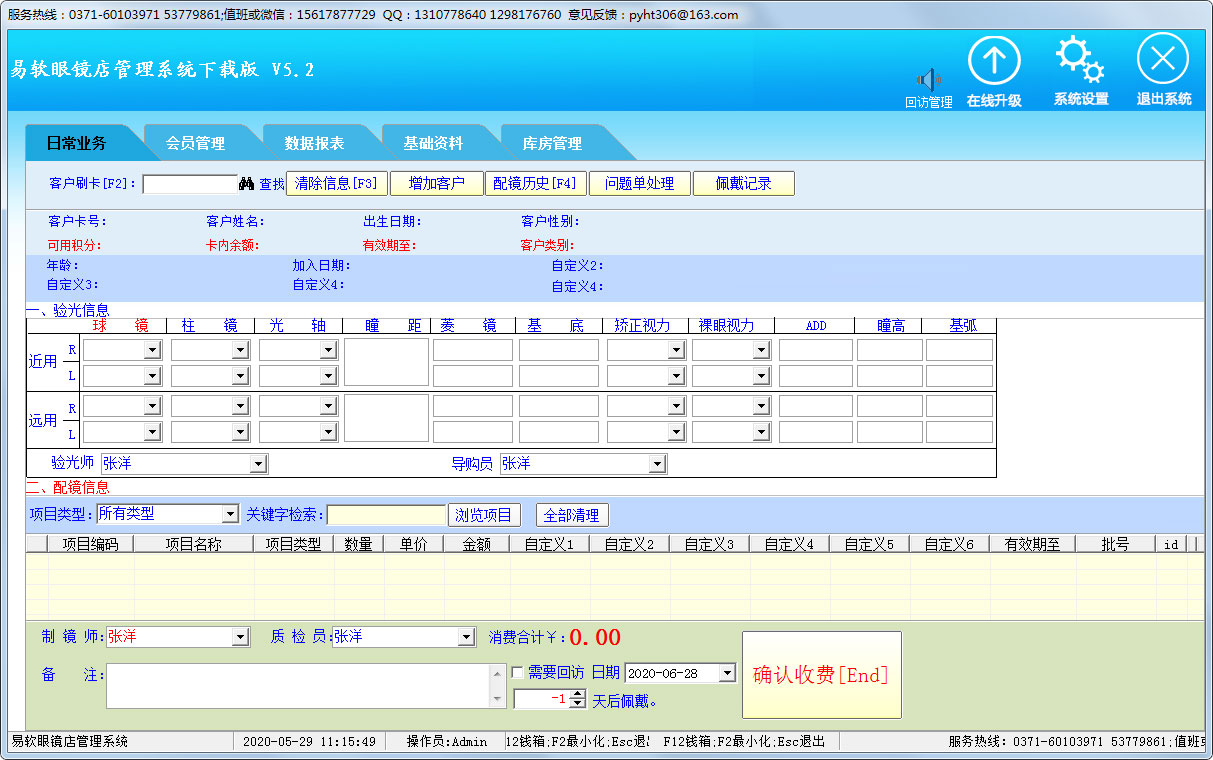This screenshot has height=760, width=1213.
Task: Open 导购员 dropdown
Action: pyautogui.click(x=657, y=464)
